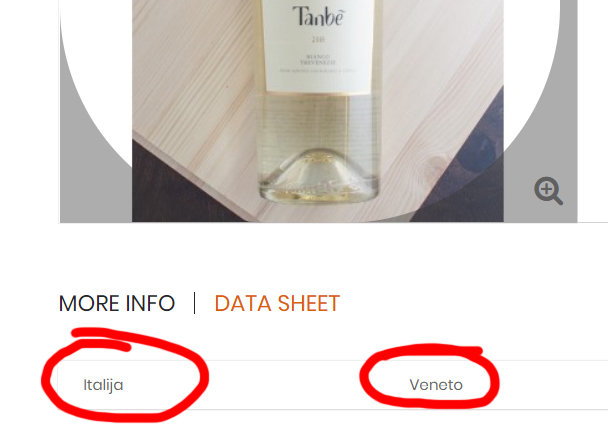Click the vertical divider between the tab titles
This screenshot has height=430, width=608.
195,303
